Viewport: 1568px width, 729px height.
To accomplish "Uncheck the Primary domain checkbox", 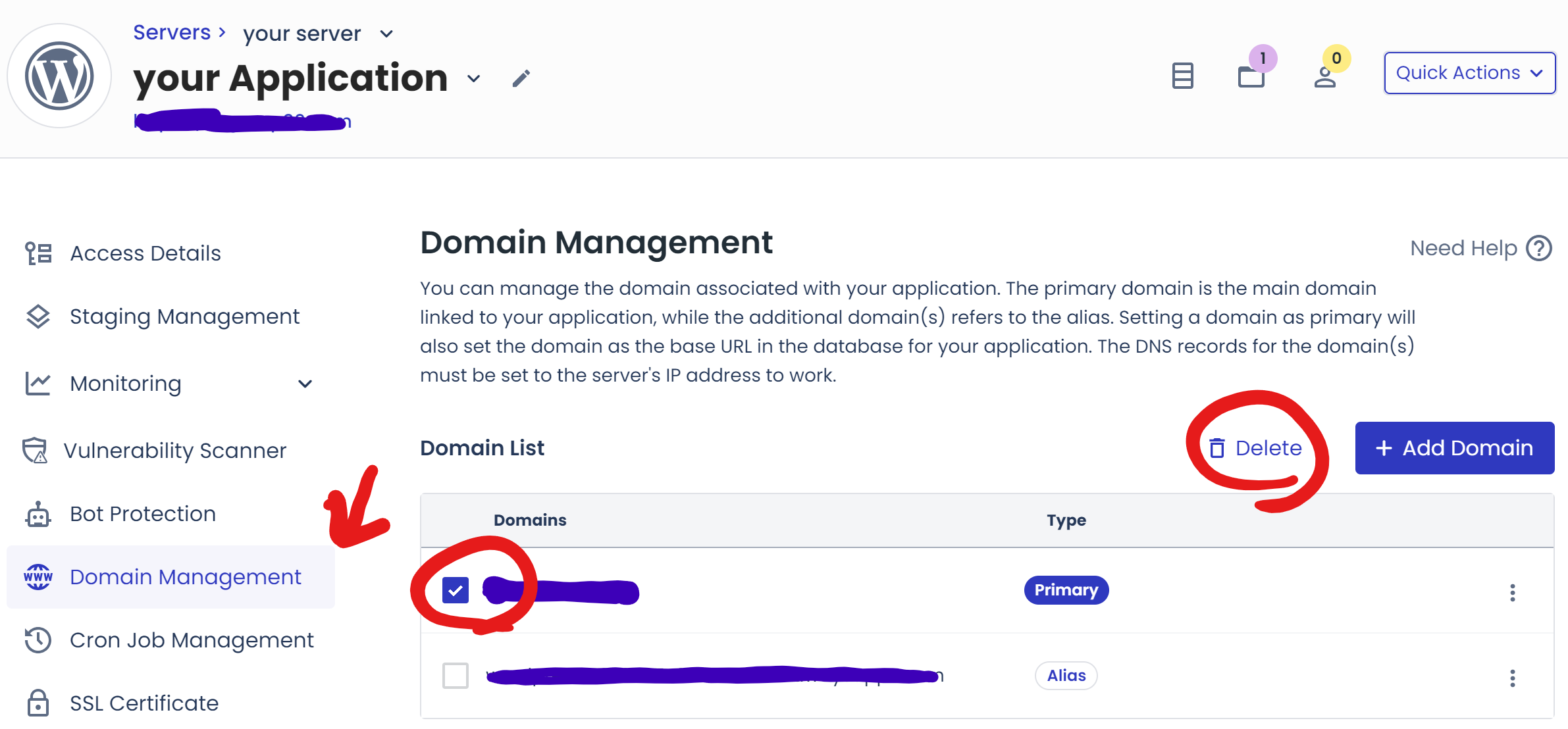I will (456, 590).
